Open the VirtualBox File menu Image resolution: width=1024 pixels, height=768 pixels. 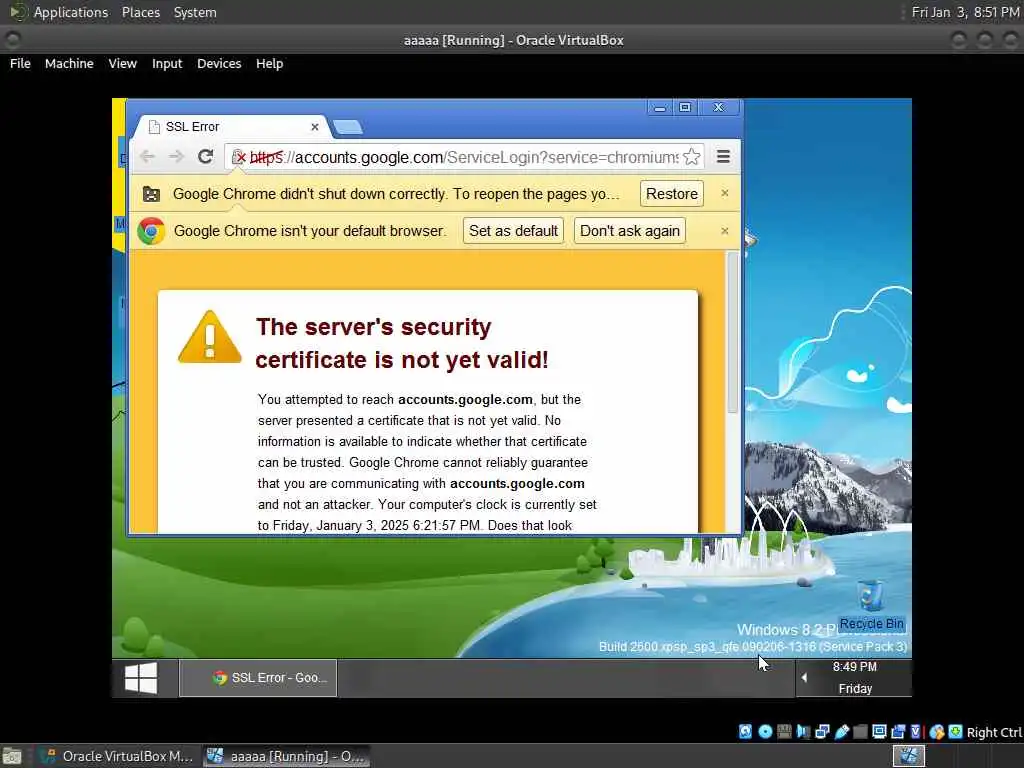coord(20,63)
